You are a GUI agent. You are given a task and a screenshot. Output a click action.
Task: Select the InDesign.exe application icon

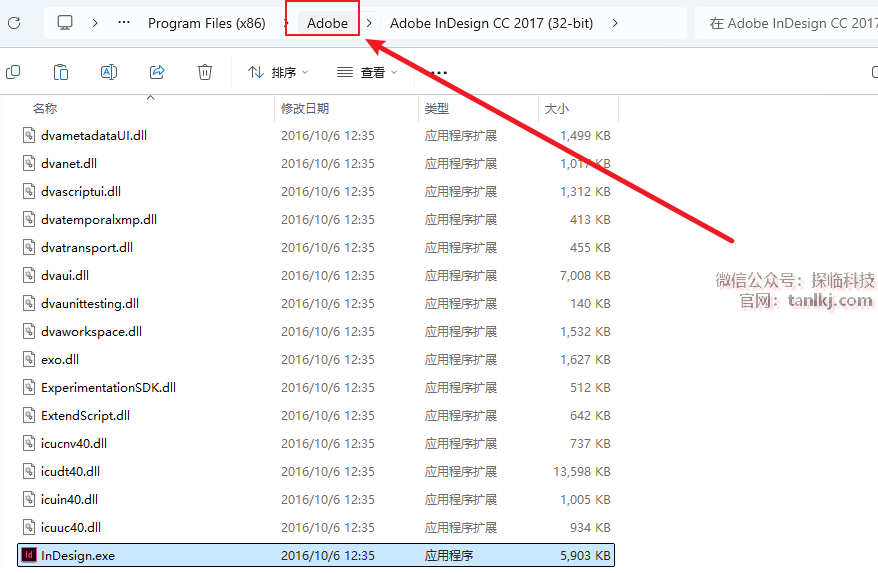point(29,555)
